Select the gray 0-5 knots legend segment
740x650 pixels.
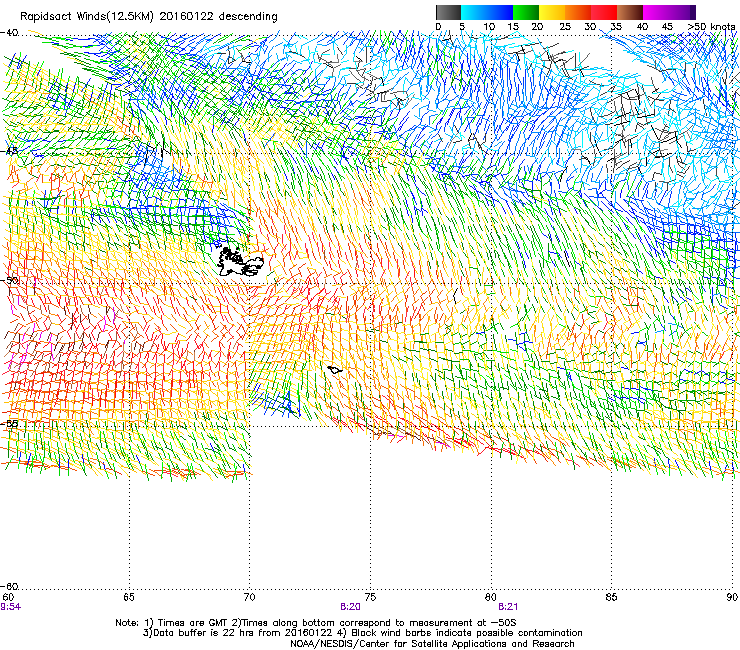point(448,12)
